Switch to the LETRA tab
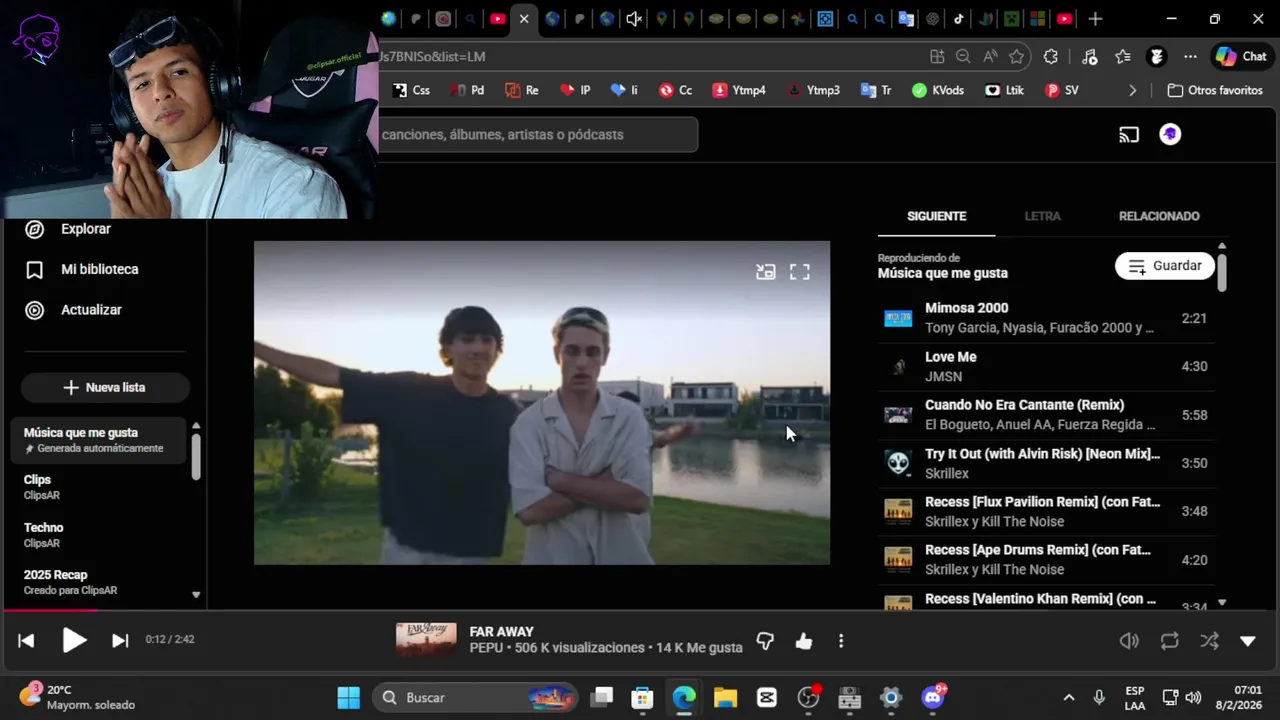Viewport: 1280px width, 720px height. 1043,216
